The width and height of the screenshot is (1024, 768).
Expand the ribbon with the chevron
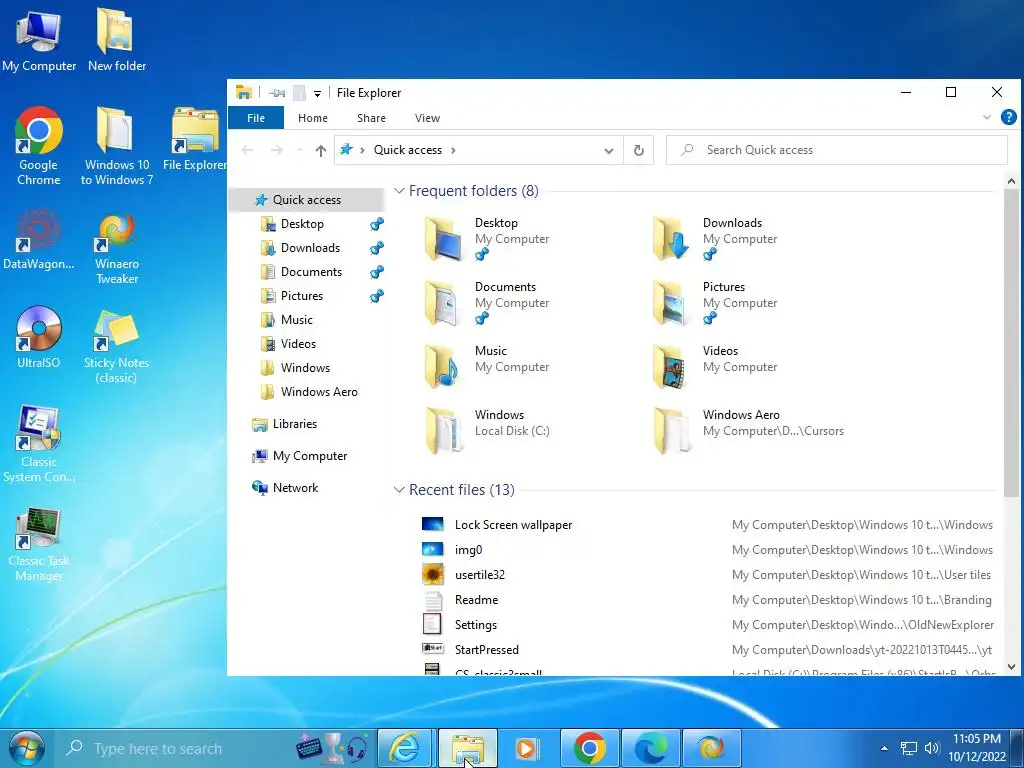(x=987, y=118)
